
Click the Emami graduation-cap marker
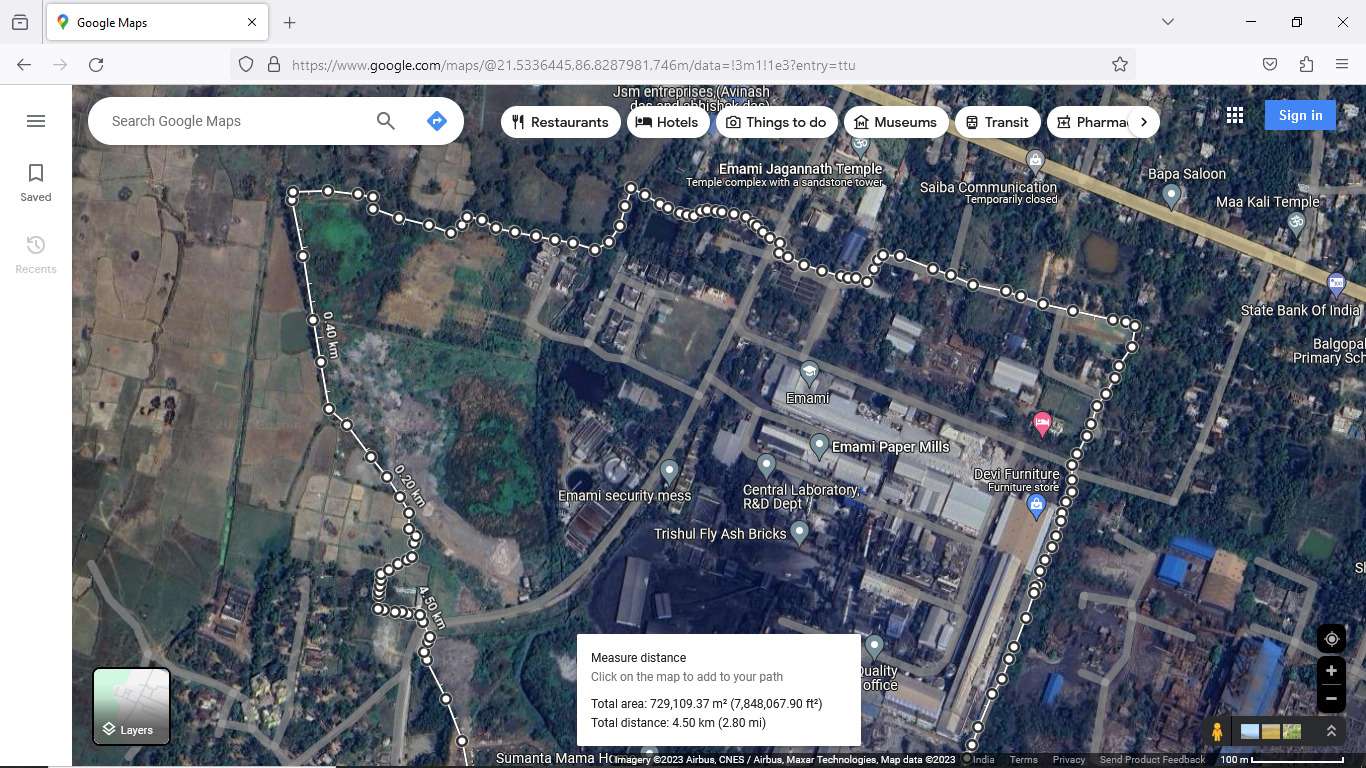click(808, 375)
